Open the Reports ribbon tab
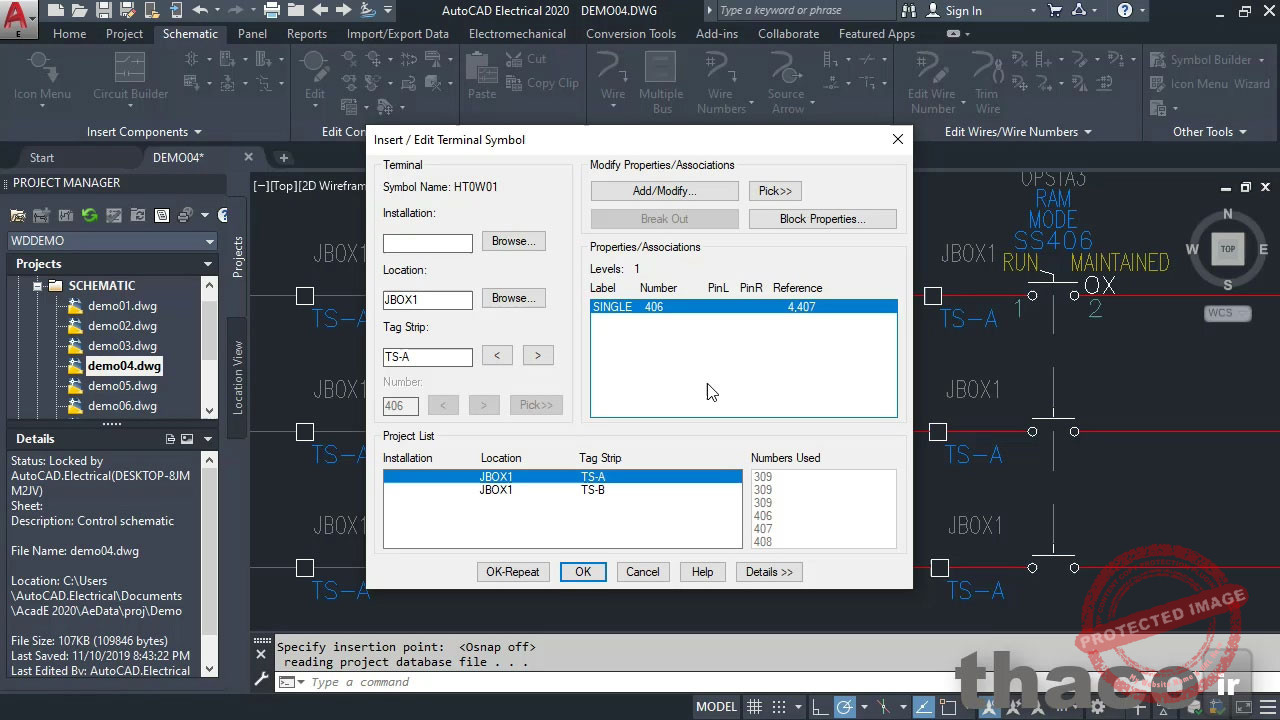Viewport: 1280px width, 720px height. click(x=306, y=34)
